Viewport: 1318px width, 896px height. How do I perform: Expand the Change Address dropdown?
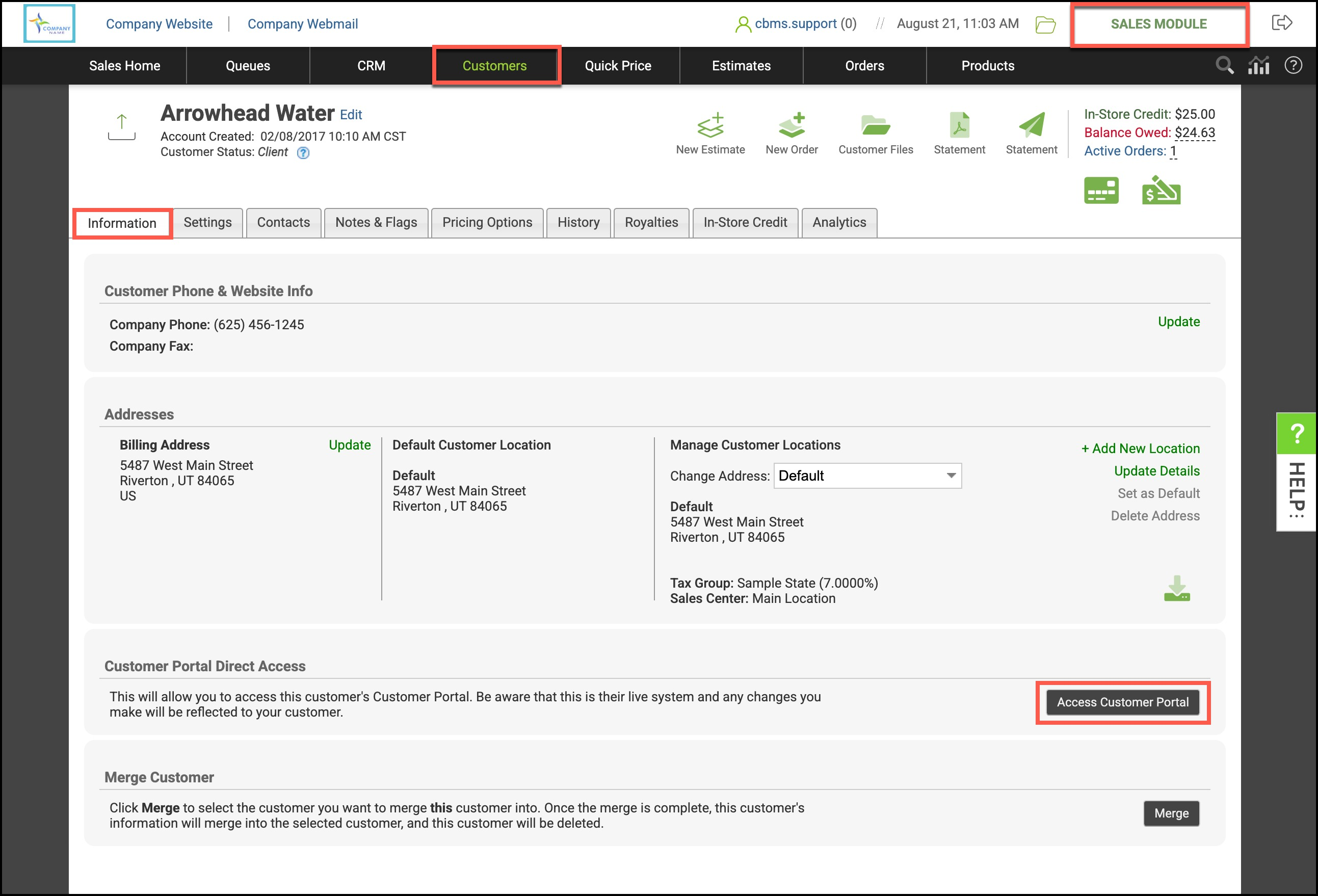(x=867, y=476)
